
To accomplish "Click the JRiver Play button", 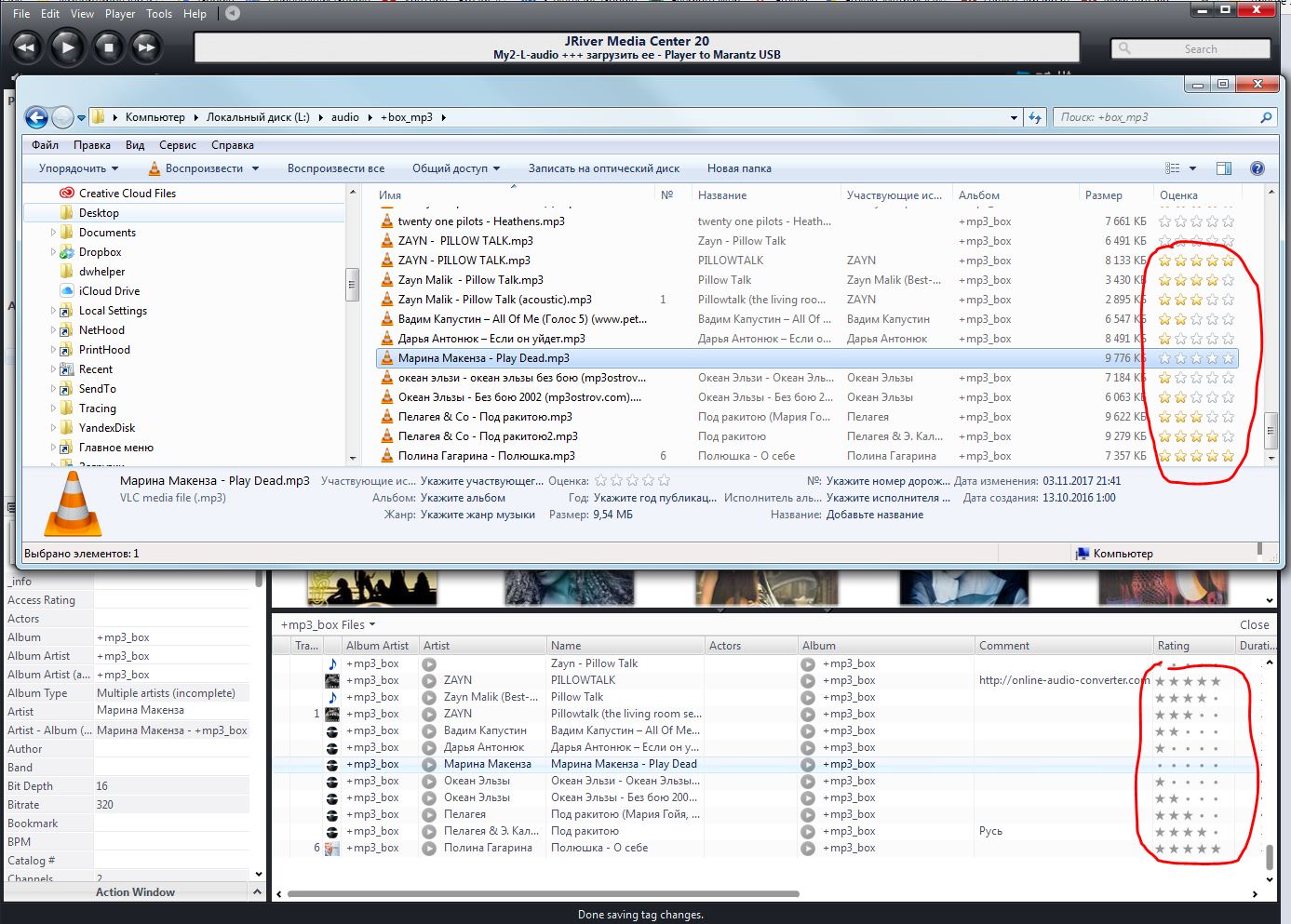I will 67,47.
